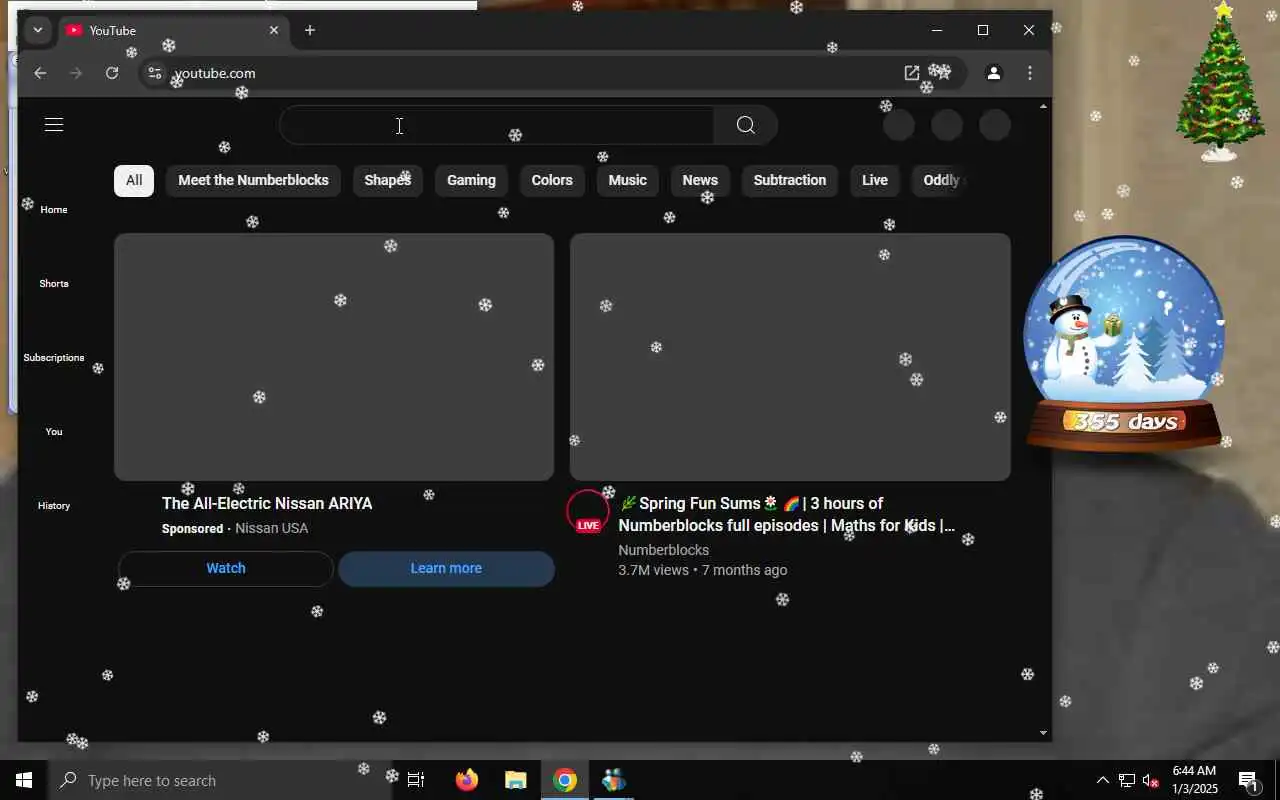The width and height of the screenshot is (1280, 800).
Task: Open the Chrome profile icon
Action: (x=994, y=73)
